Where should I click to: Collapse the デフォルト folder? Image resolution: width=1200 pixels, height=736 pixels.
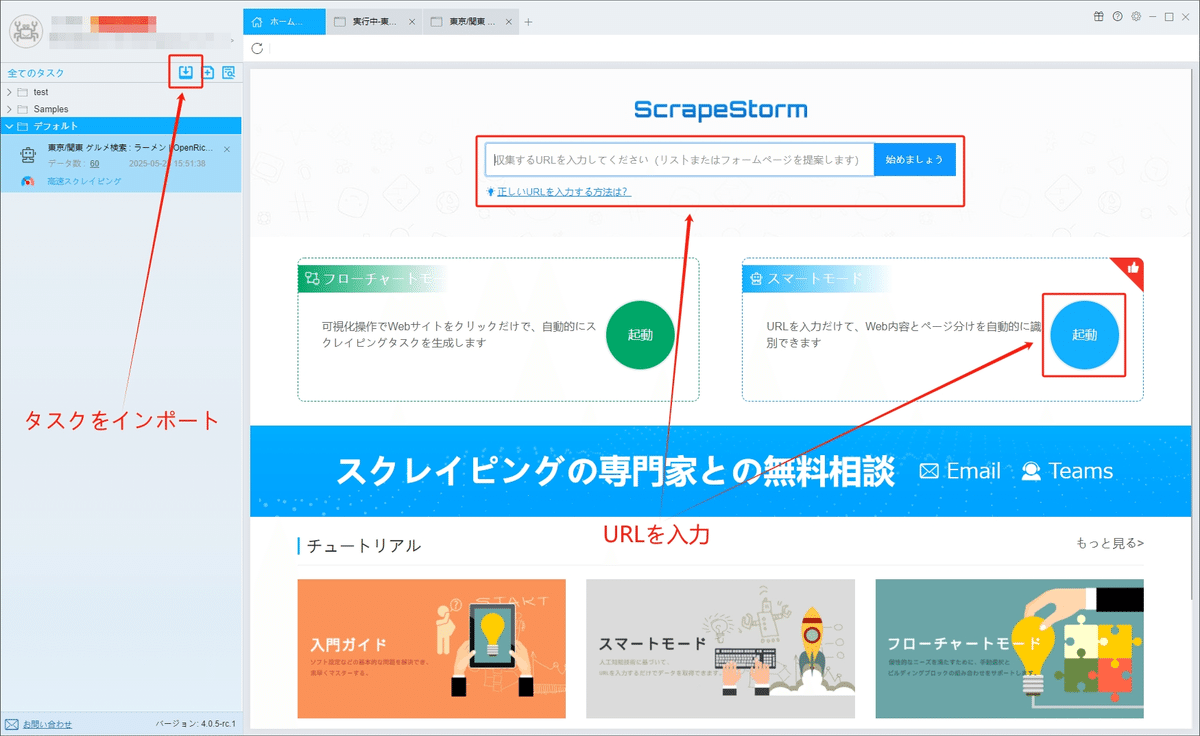pos(9,126)
